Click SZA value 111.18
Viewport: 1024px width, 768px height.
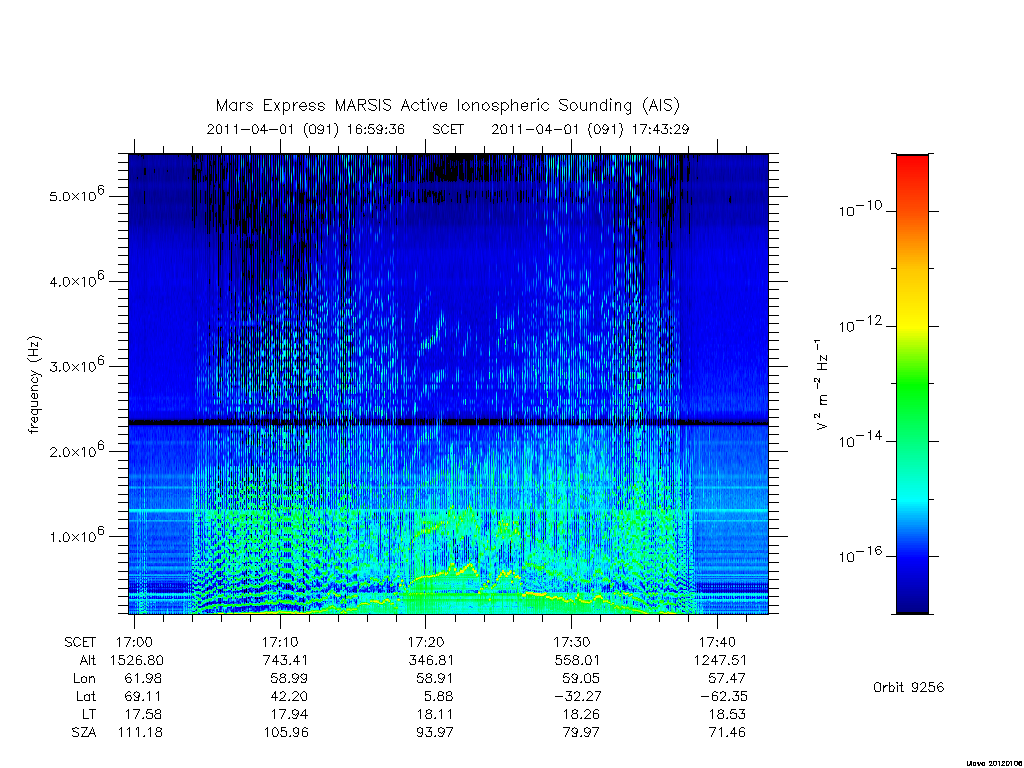[x=140, y=733]
